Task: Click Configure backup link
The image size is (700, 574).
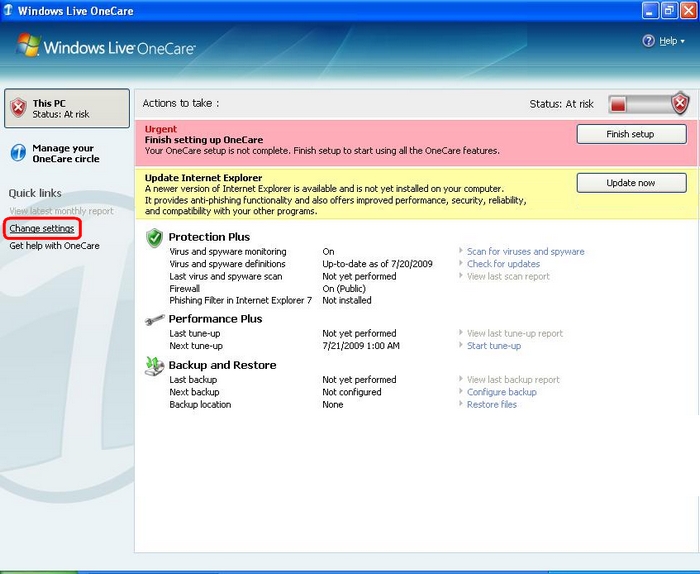Action: click(x=502, y=392)
